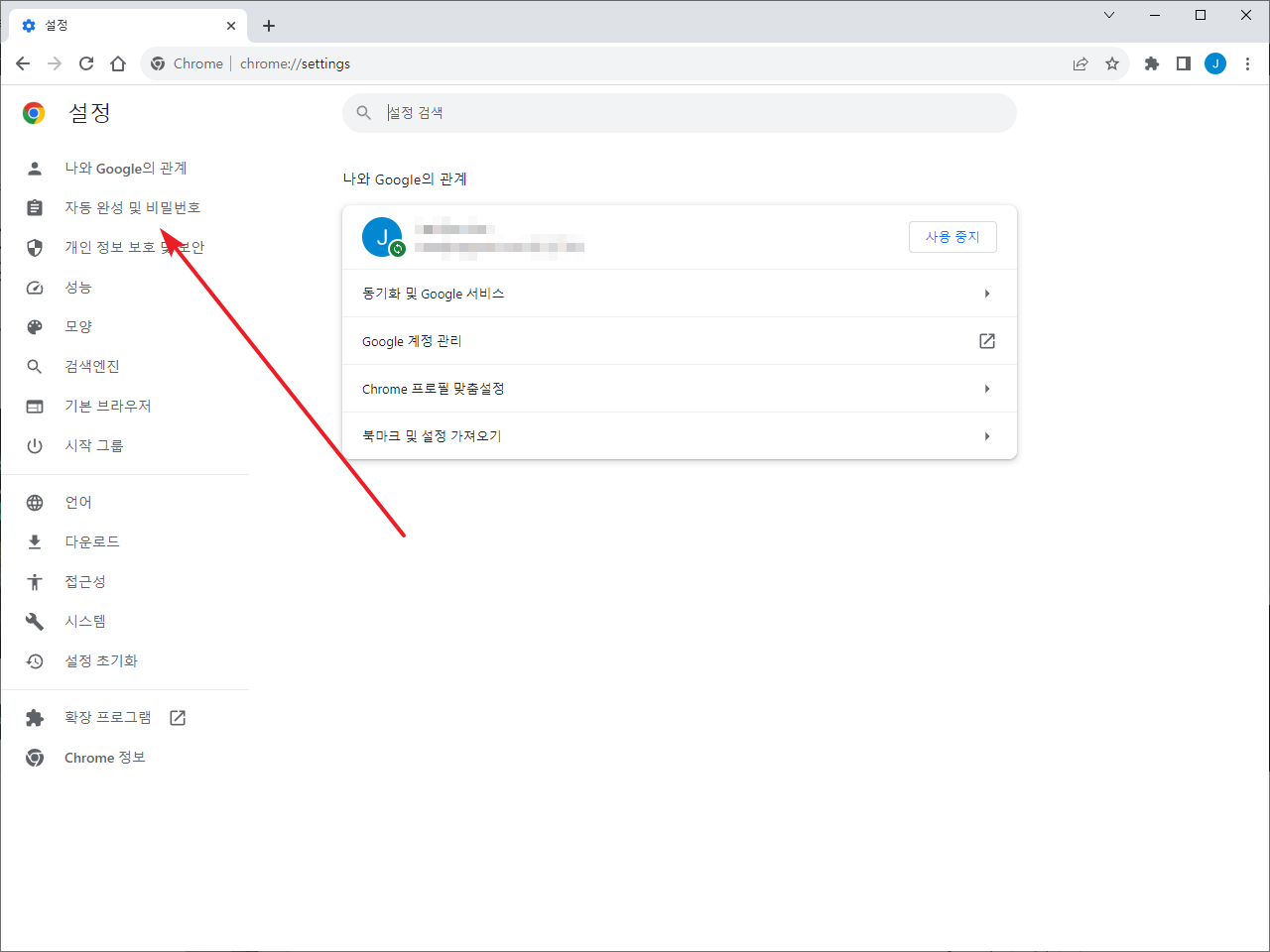Bookmark this page with the star icon
1270x952 pixels.
(x=1112, y=63)
